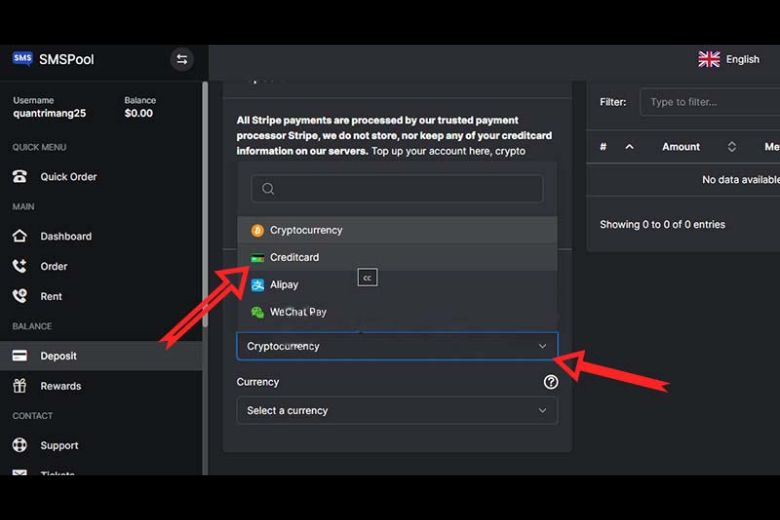The height and width of the screenshot is (520, 780).
Task: Expand the Select a currency dropdown
Action: [397, 411]
